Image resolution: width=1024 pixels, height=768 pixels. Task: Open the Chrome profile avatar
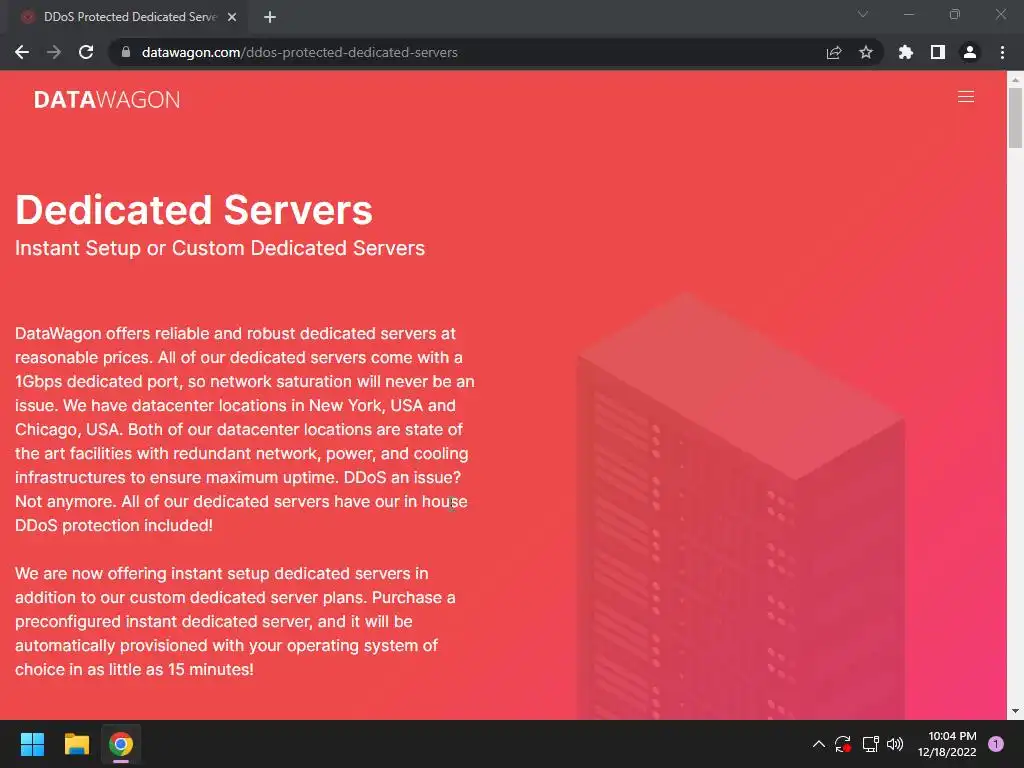click(x=970, y=52)
